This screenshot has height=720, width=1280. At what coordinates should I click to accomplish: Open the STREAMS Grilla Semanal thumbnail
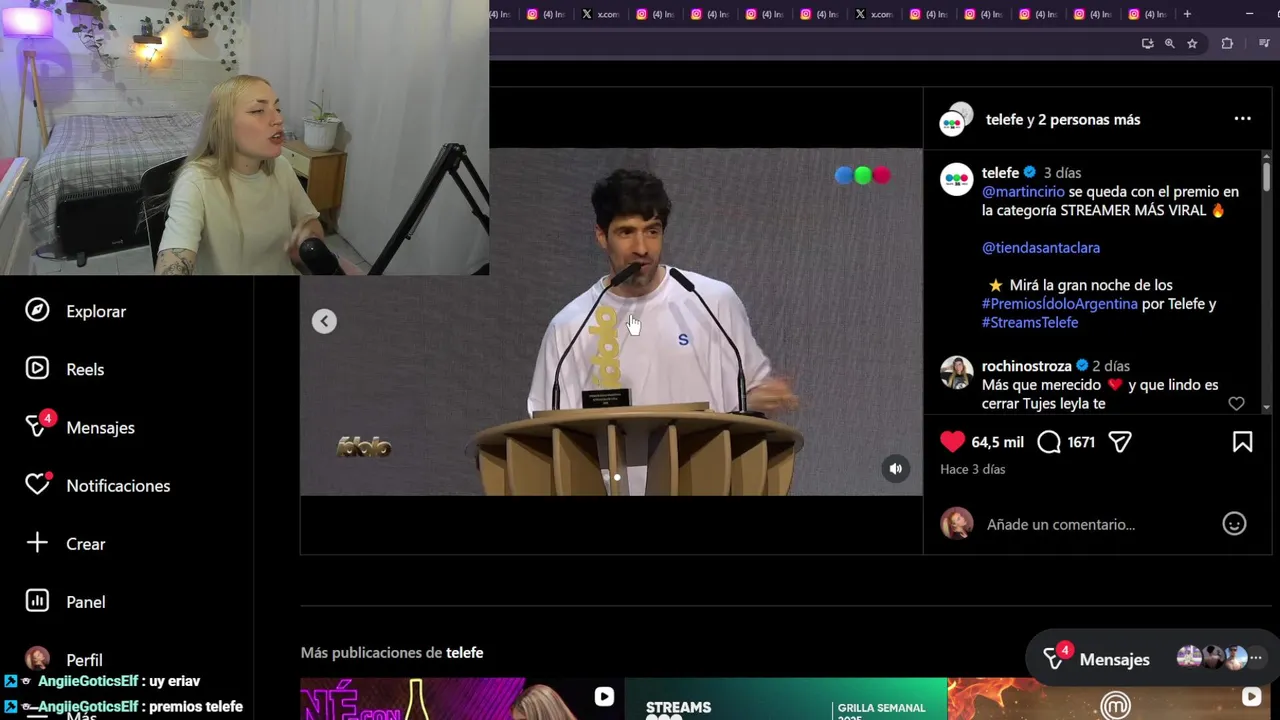785,699
